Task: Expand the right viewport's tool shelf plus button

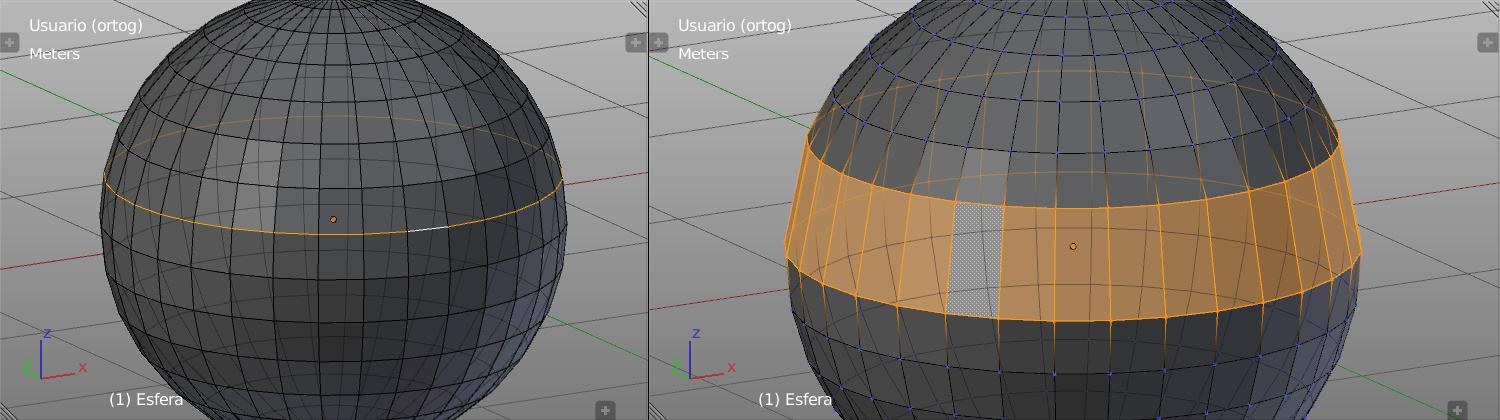Action: click(x=658, y=42)
